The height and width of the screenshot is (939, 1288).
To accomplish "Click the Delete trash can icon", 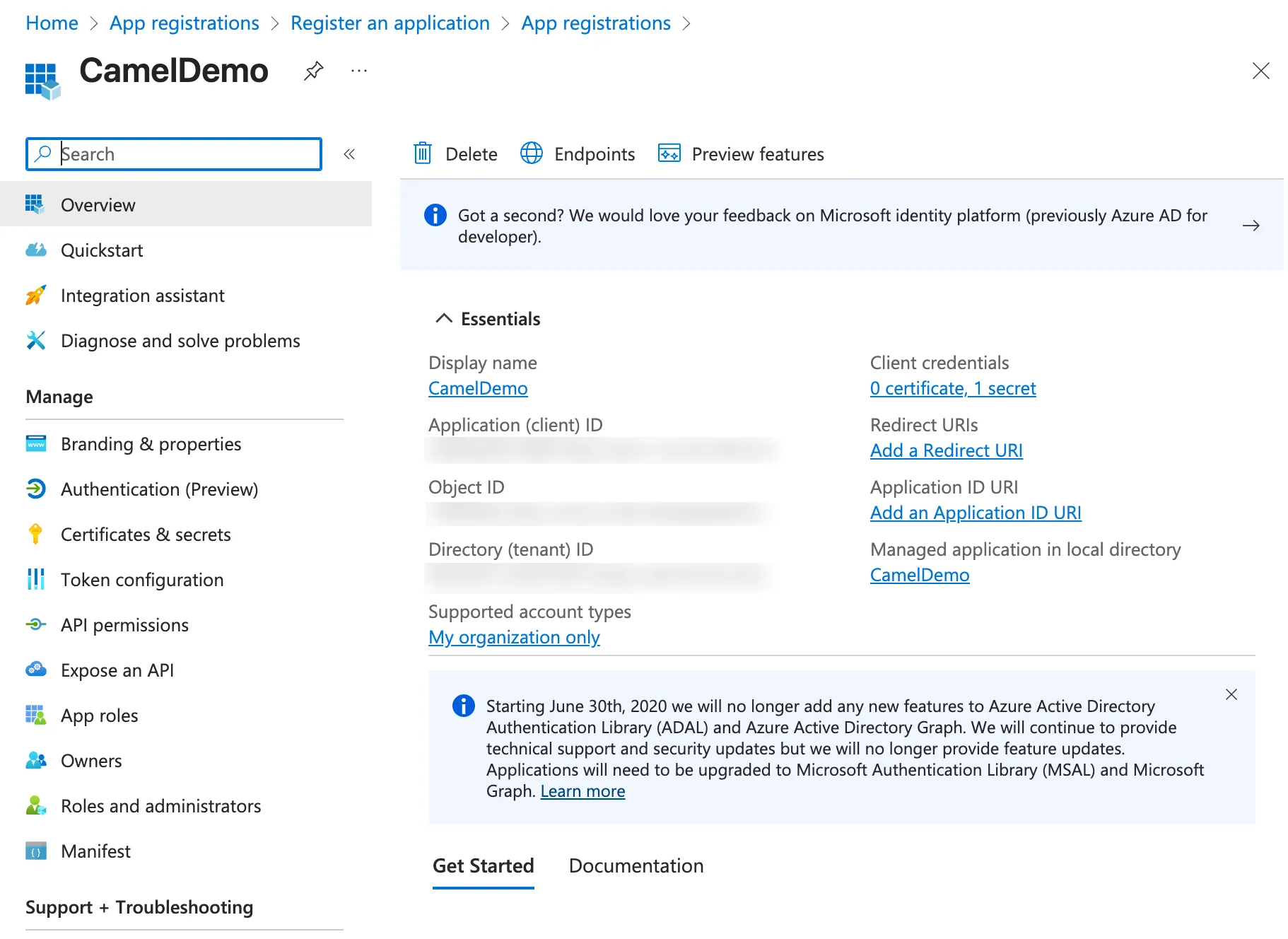I will [x=423, y=153].
